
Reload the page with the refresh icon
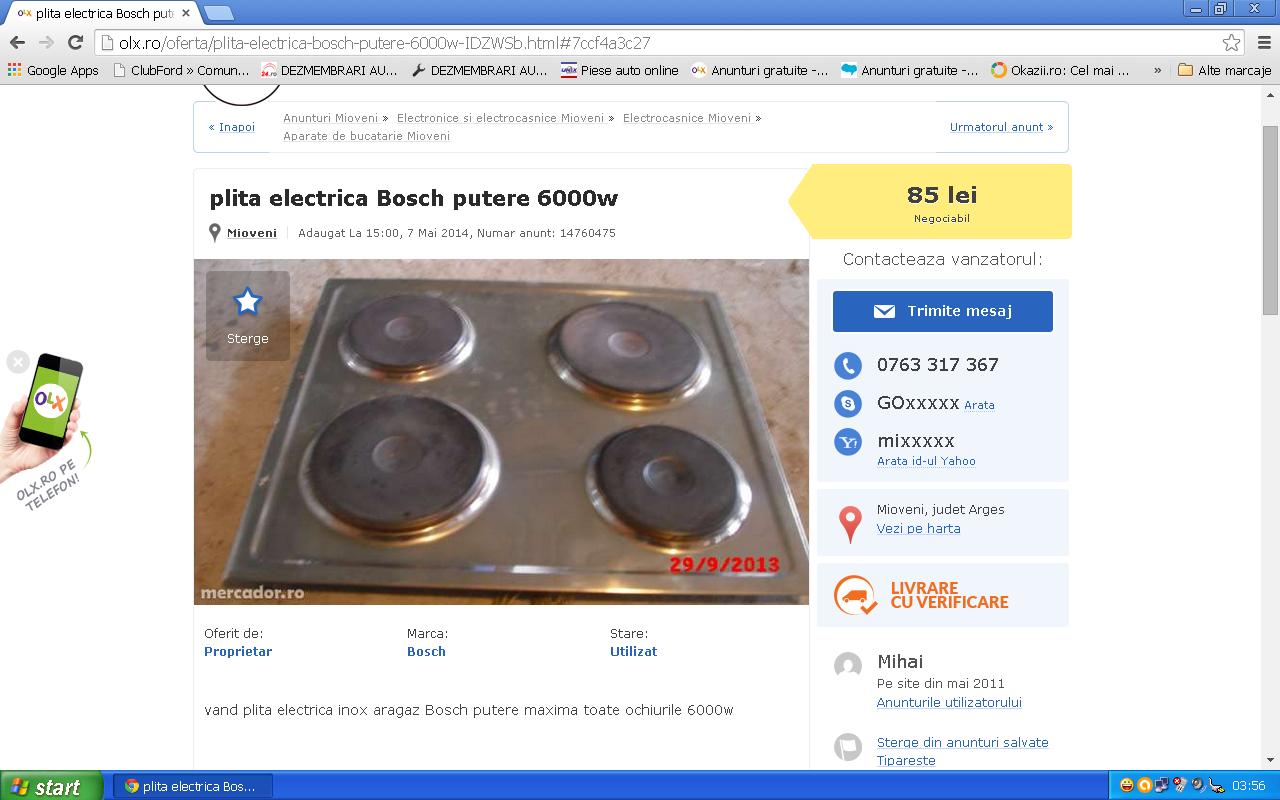click(75, 42)
